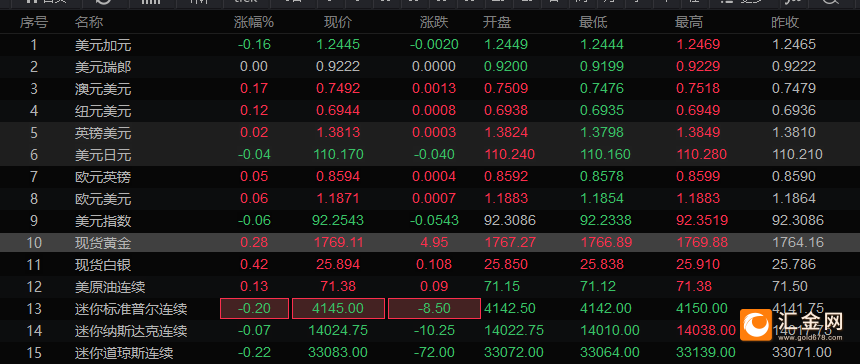Click the 昨收 column header
Screen dimensions: 860x364
[x=785, y=22]
